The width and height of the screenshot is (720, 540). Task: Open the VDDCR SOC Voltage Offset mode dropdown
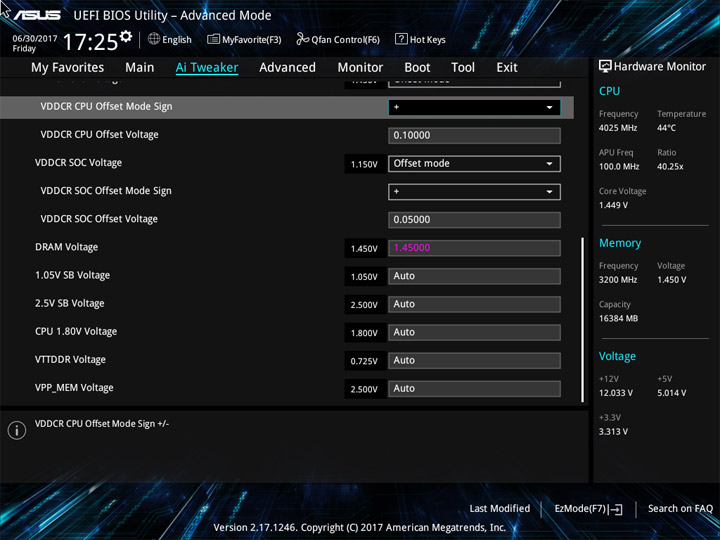click(x=474, y=164)
